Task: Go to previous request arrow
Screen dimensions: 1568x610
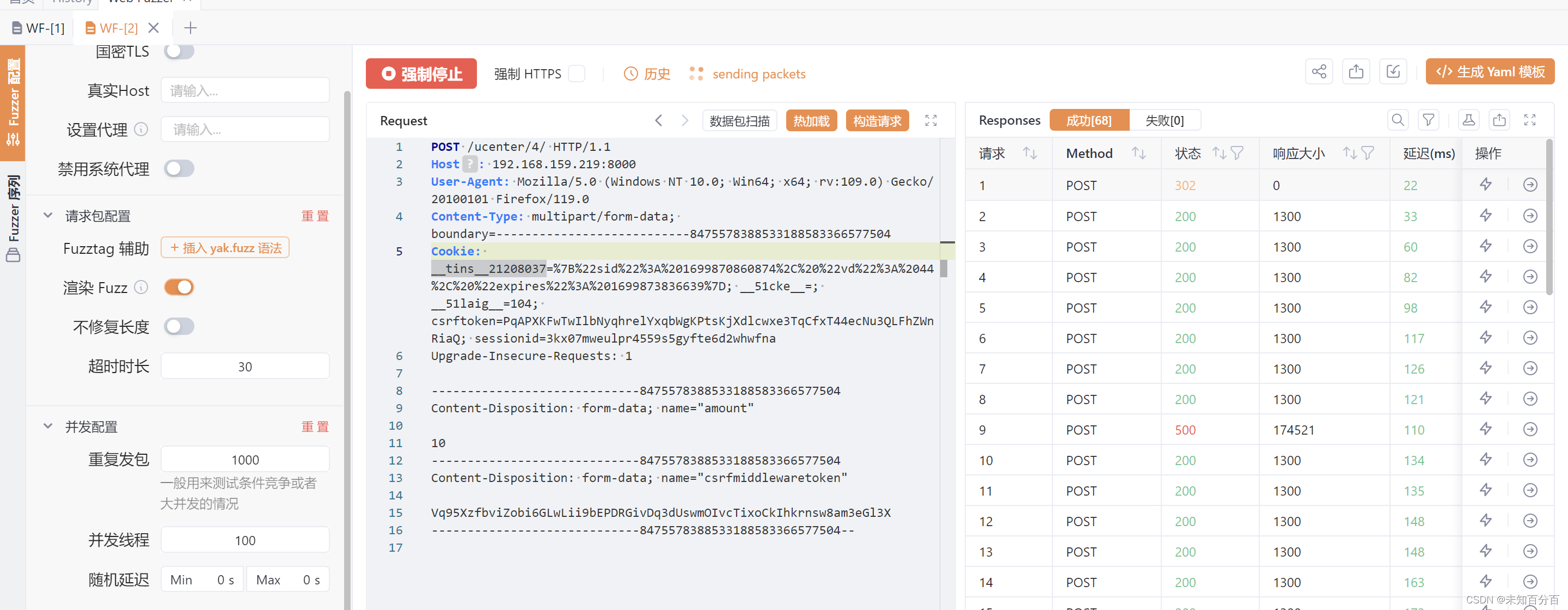Action: tap(658, 120)
